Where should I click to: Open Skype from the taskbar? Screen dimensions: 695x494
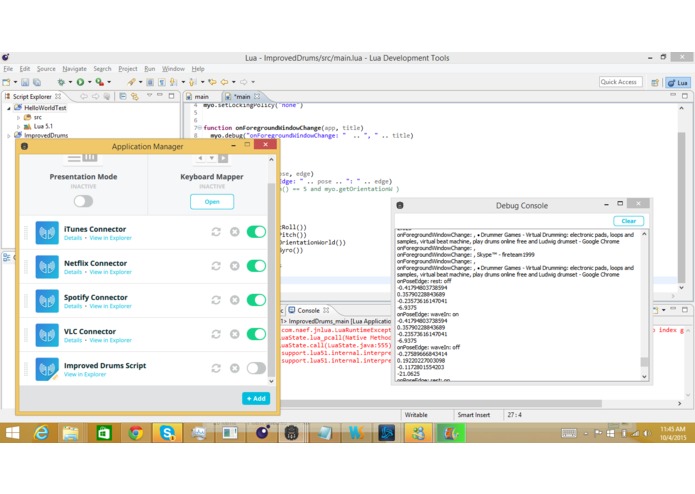[x=167, y=432]
